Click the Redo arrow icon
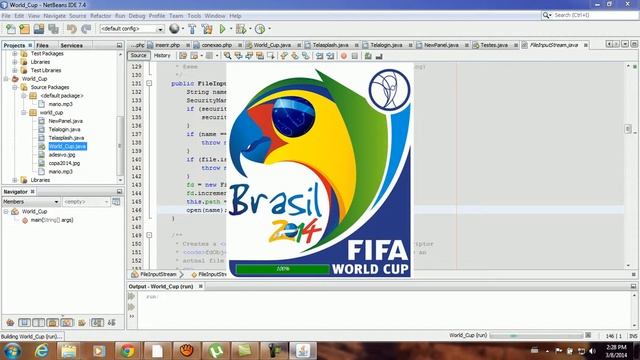 [86, 29]
